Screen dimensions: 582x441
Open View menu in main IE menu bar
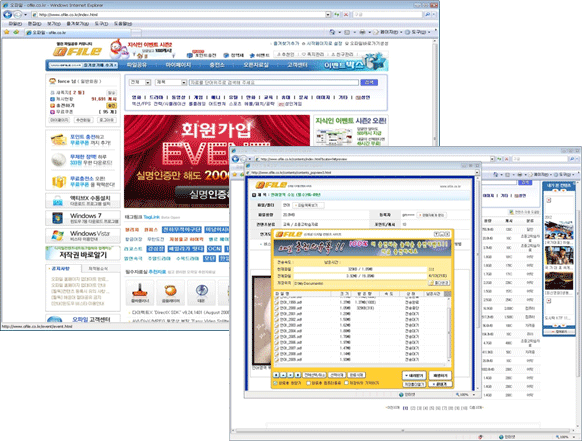54,23
